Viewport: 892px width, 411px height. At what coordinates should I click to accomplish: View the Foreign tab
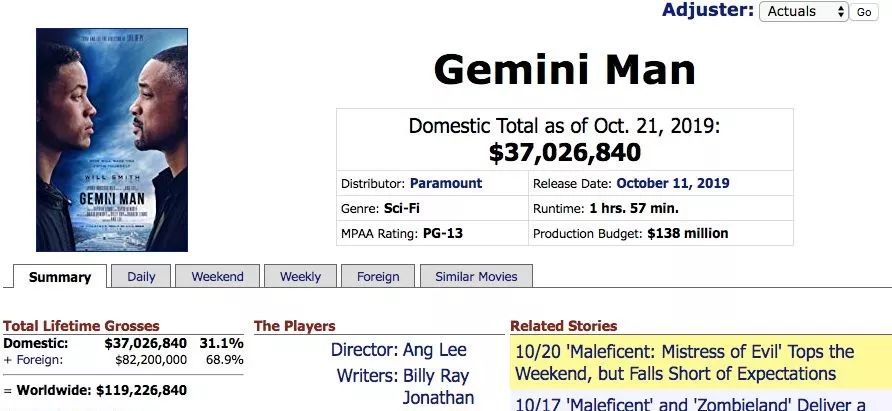pyautogui.click(x=378, y=277)
